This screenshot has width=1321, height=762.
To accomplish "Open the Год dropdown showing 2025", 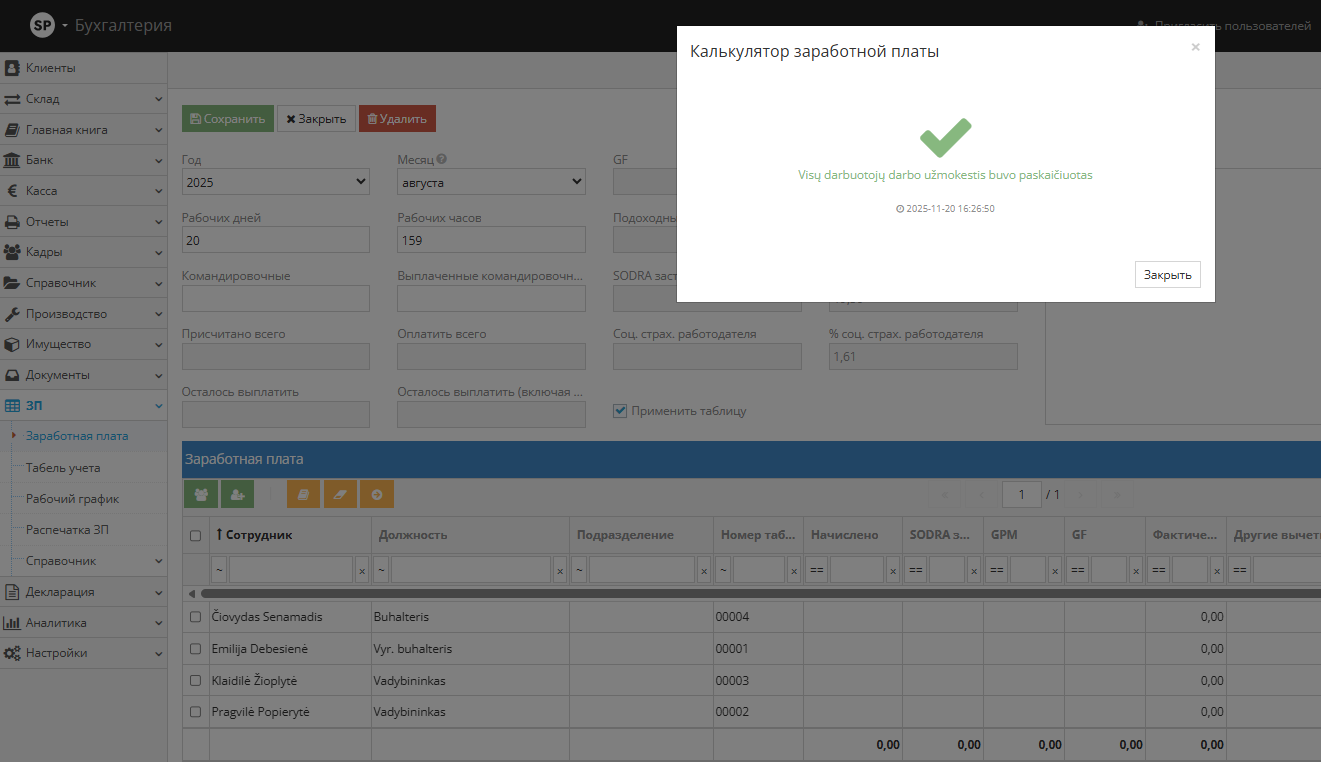I will point(276,182).
